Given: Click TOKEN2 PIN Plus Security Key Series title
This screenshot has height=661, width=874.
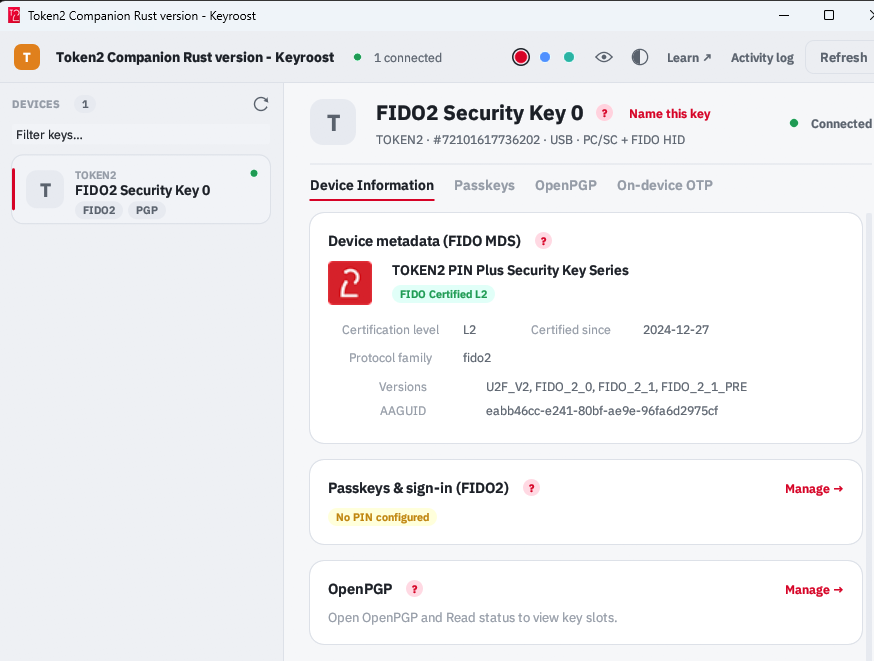Looking at the screenshot, I should (510, 270).
